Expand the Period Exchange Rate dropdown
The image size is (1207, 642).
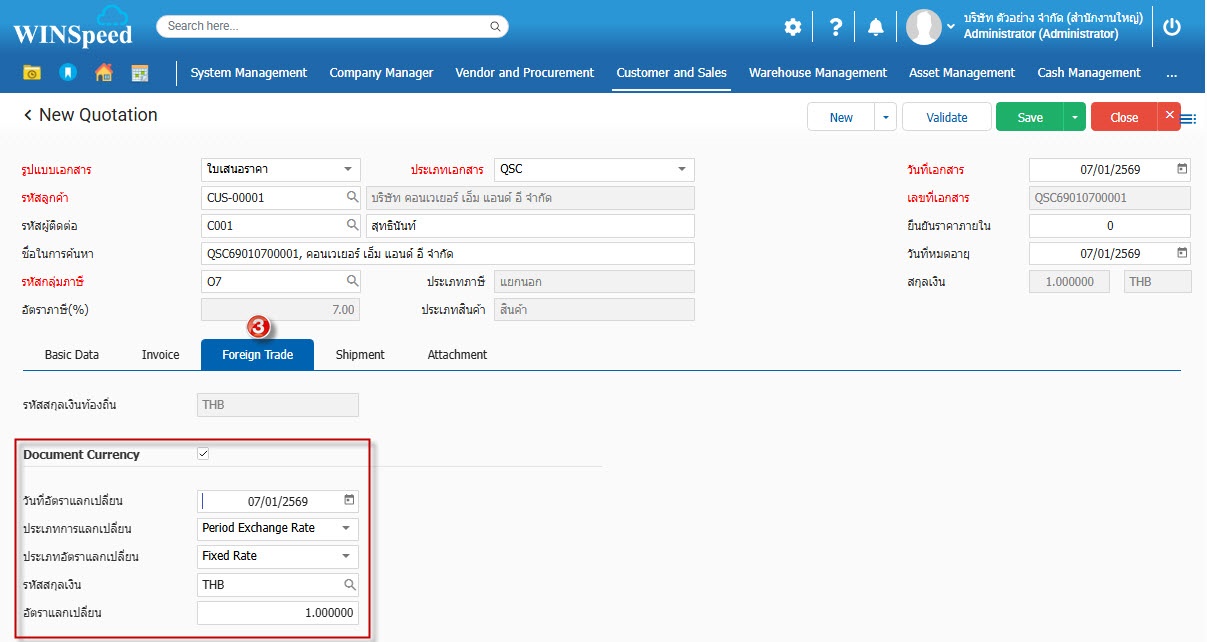pyautogui.click(x=346, y=528)
